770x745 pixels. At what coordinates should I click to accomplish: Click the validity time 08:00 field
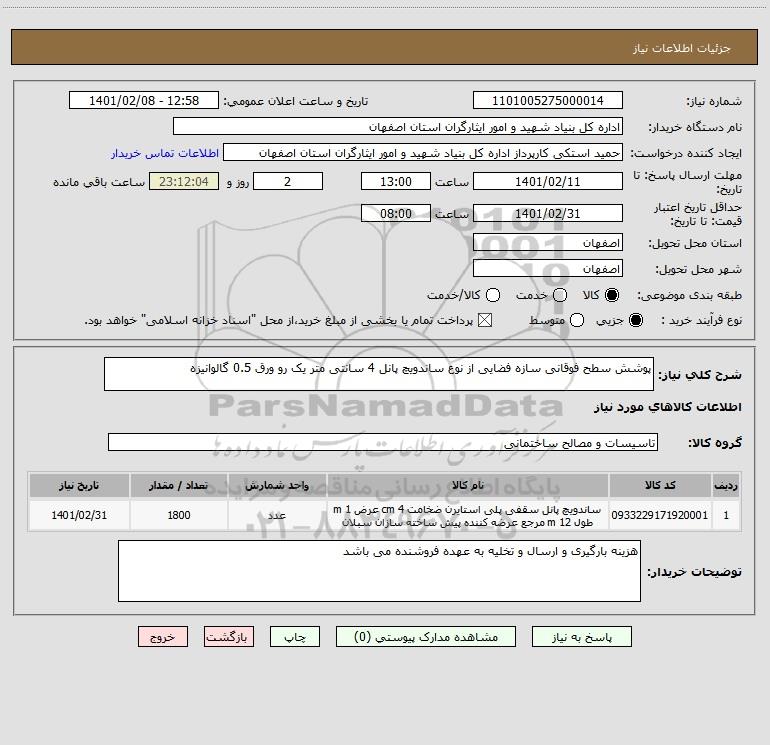point(396,213)
